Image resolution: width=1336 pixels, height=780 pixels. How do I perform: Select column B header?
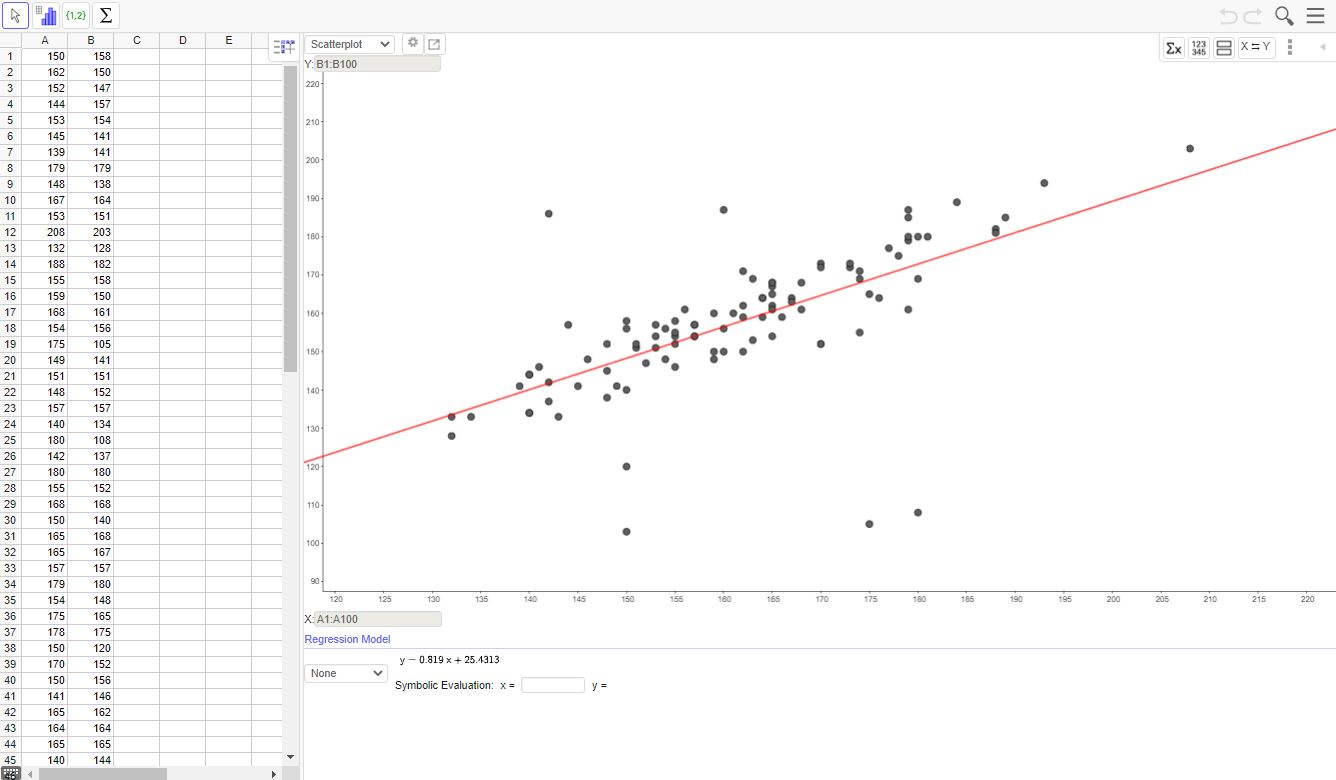(91, 40)
